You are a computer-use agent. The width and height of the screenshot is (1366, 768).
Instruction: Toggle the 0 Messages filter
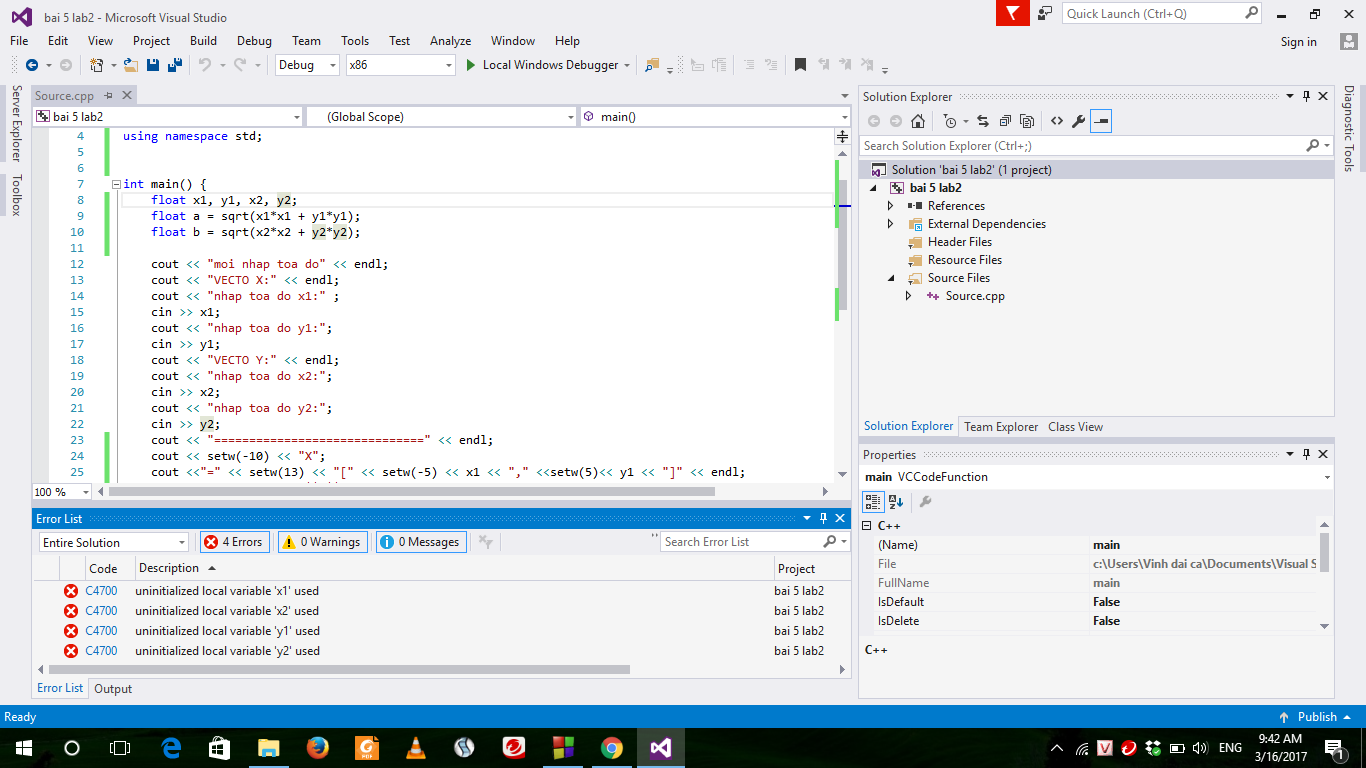(421, 542)
